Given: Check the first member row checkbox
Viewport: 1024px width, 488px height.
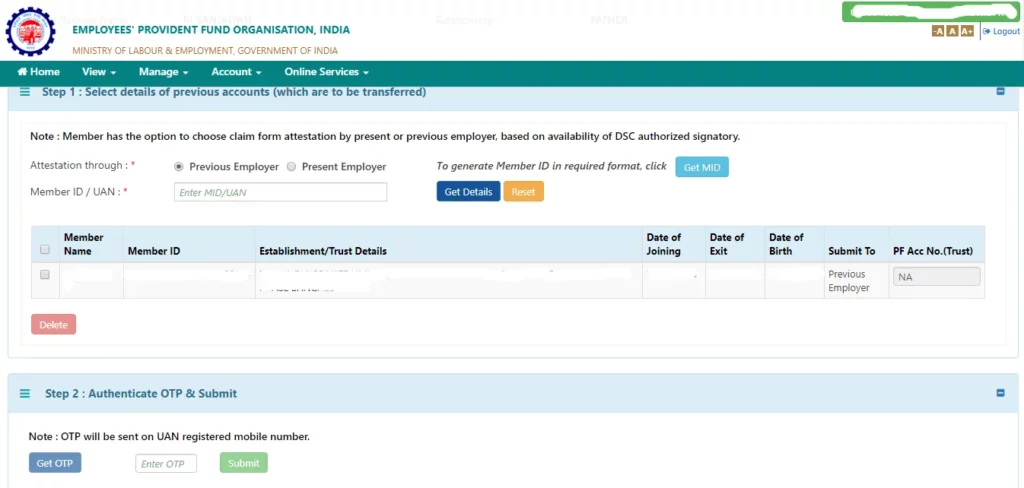Looking at the screenshot, I should (44, 274).
